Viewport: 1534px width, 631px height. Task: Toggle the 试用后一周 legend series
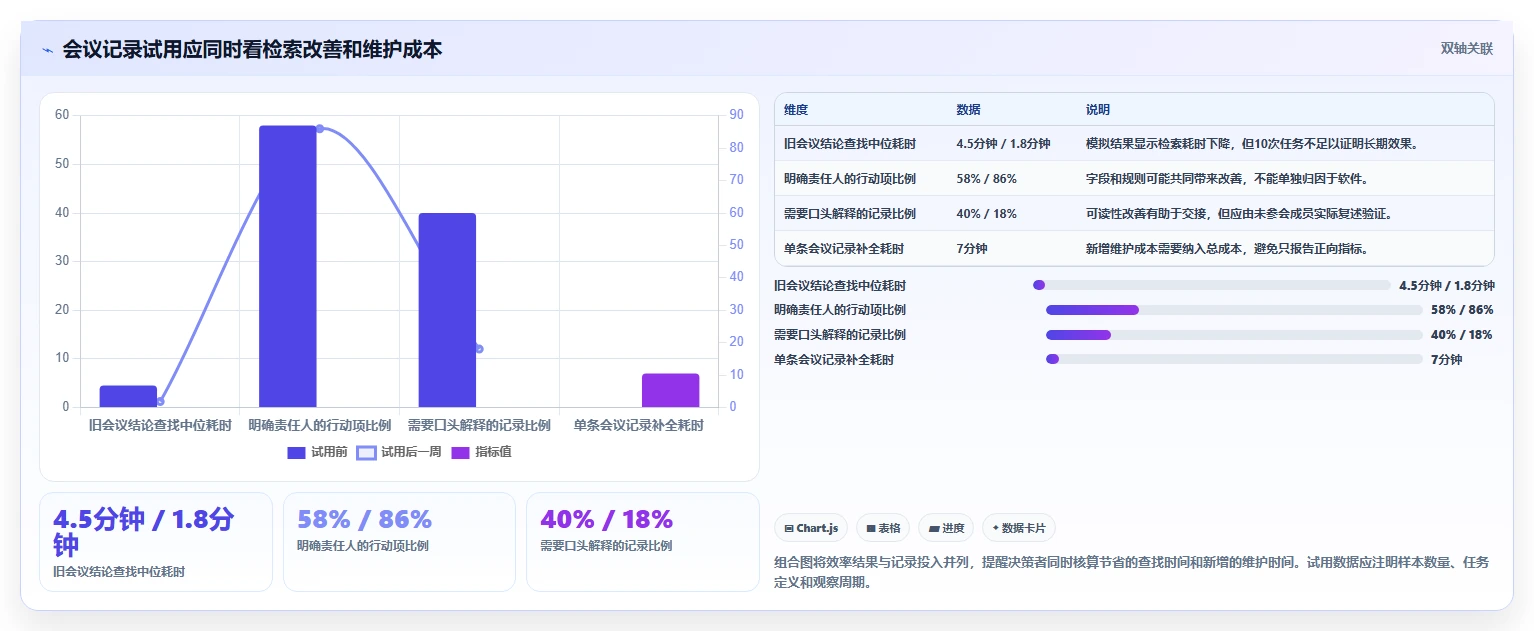pos(399,452)
